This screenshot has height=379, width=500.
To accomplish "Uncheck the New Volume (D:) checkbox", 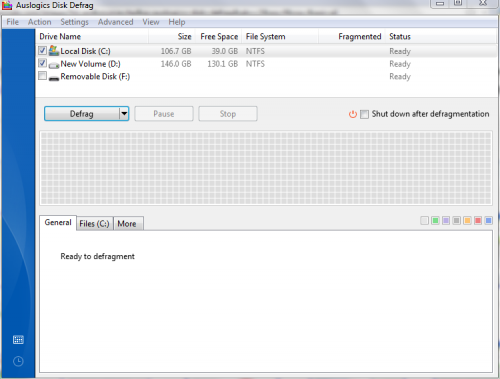I will 42,63.
